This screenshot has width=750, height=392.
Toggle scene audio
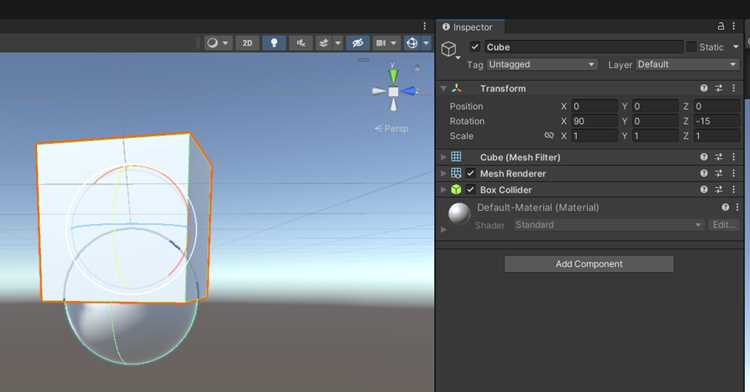click(301, 43)
